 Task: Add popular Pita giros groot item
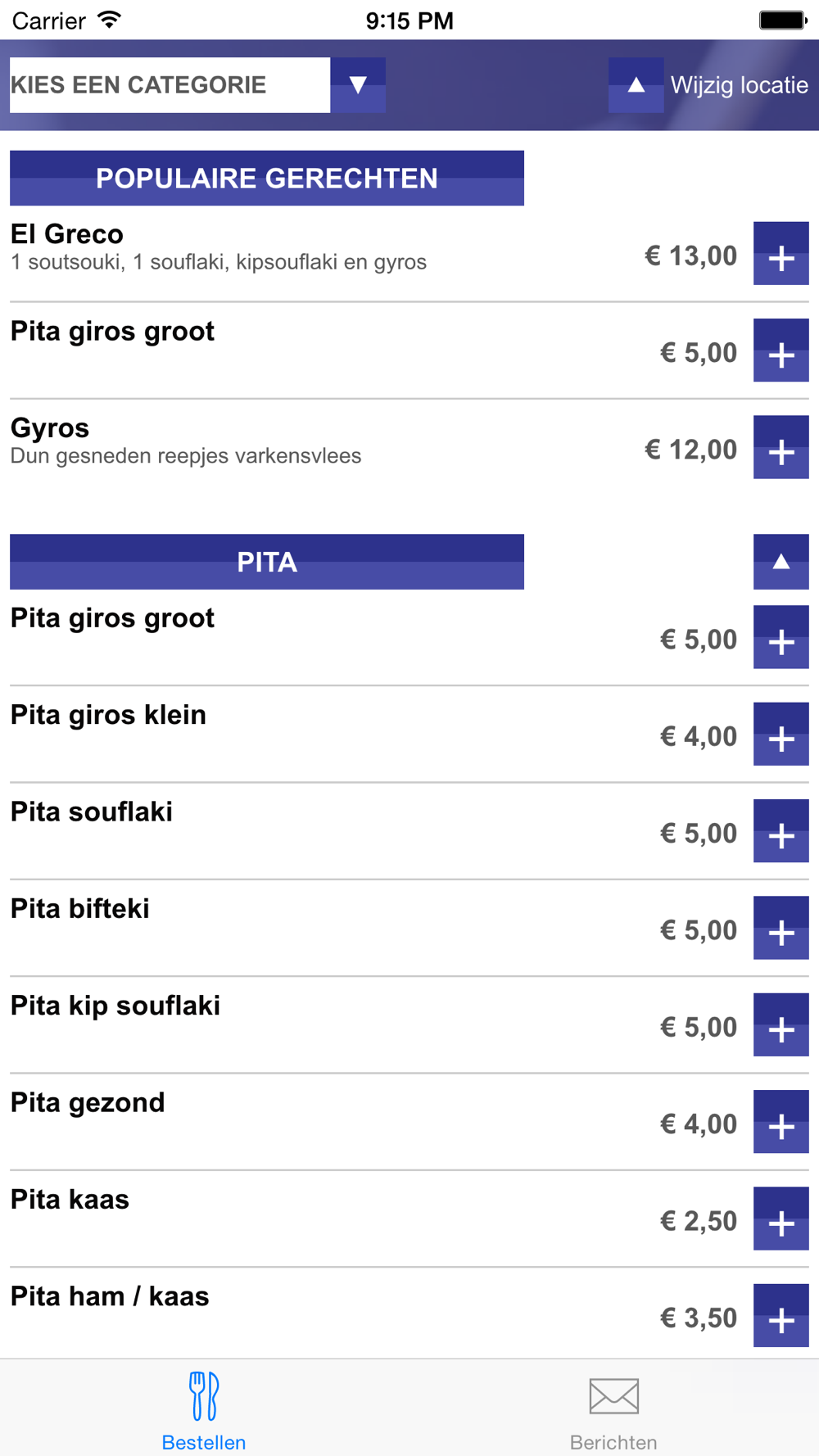point(781,350)
